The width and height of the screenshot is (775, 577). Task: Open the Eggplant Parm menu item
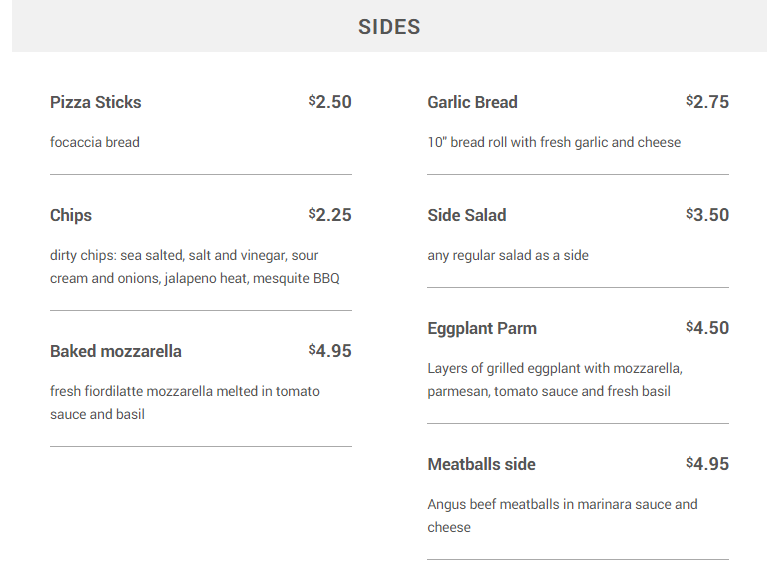482,328
